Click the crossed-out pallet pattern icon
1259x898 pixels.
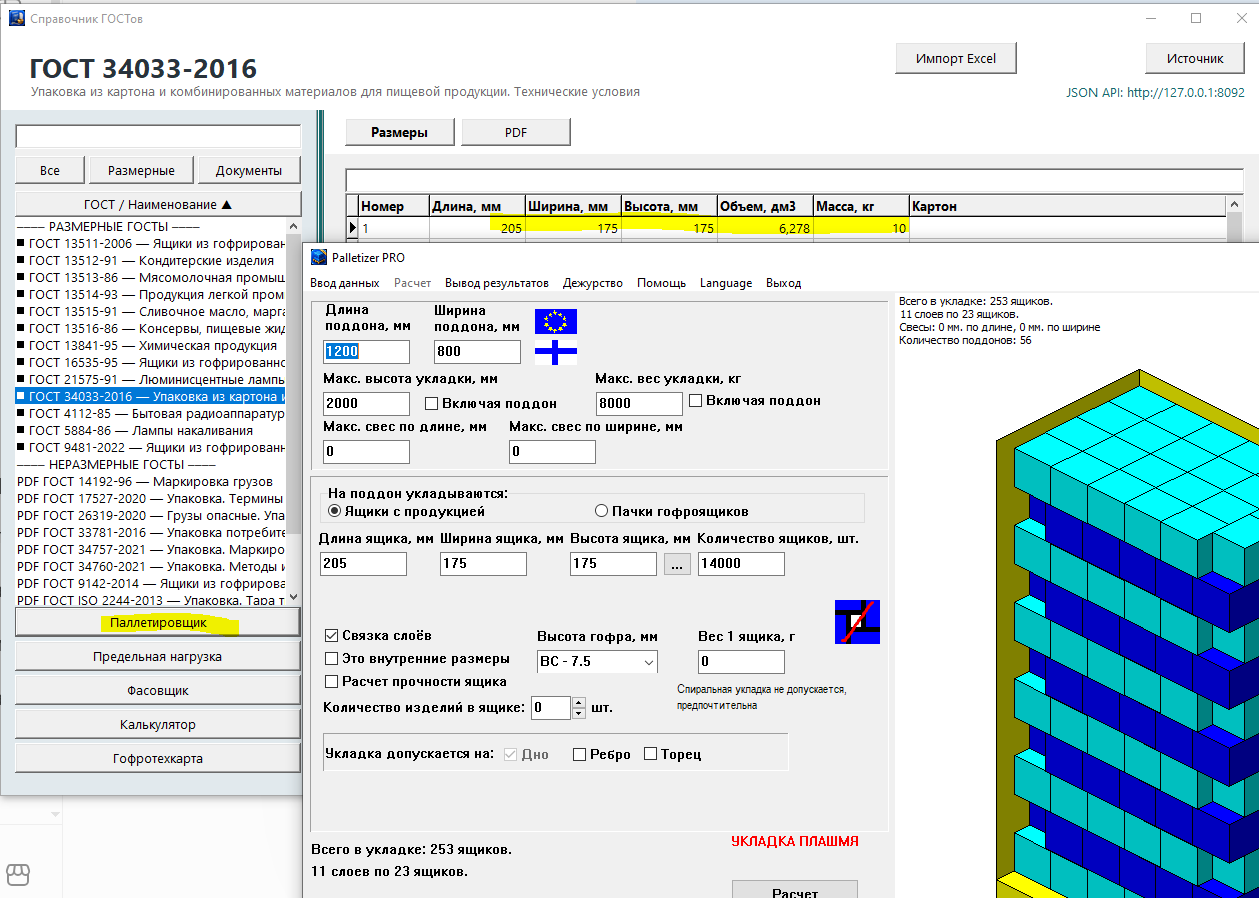click(x=857, y=622)
